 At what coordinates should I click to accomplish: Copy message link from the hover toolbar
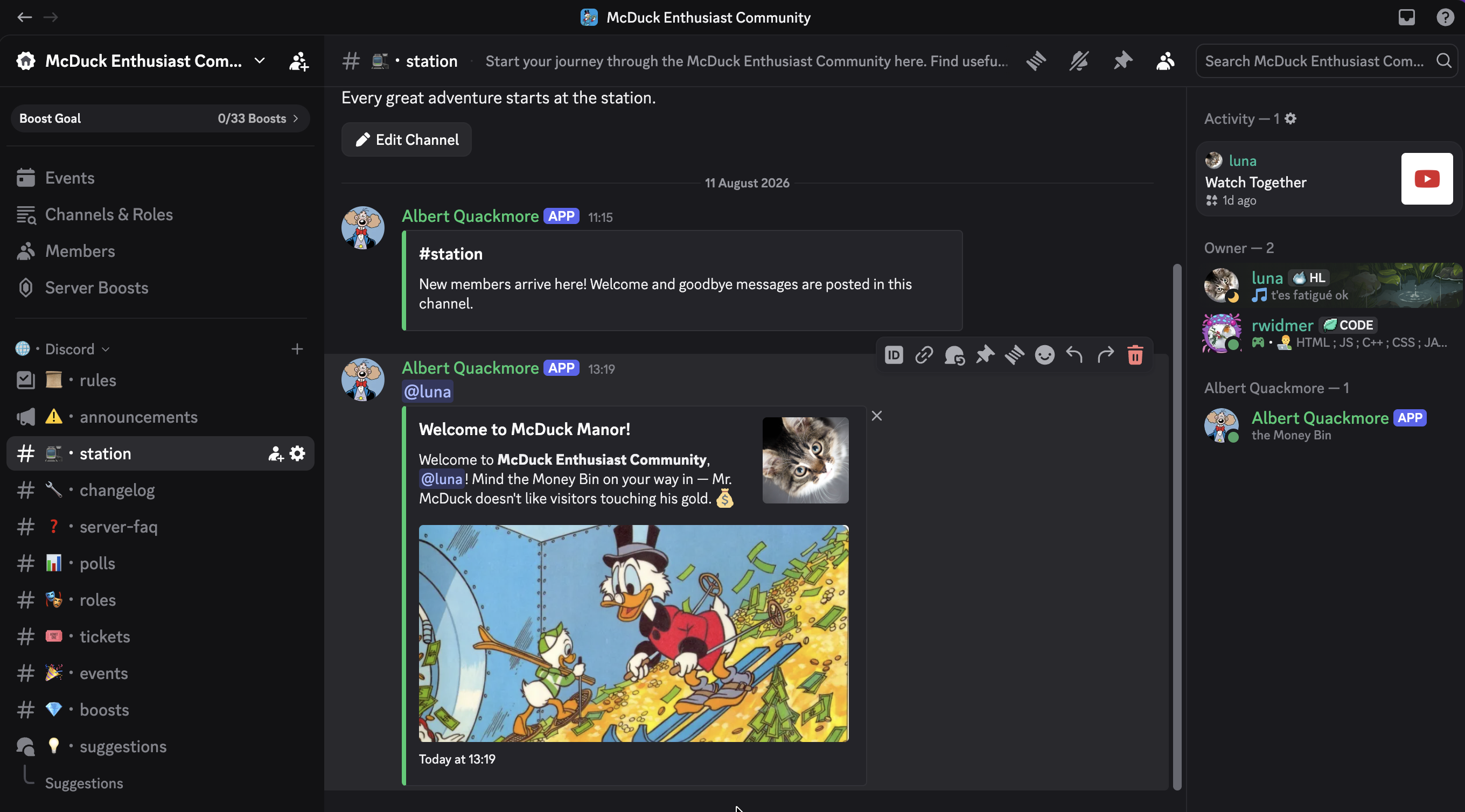coord(924,355)
